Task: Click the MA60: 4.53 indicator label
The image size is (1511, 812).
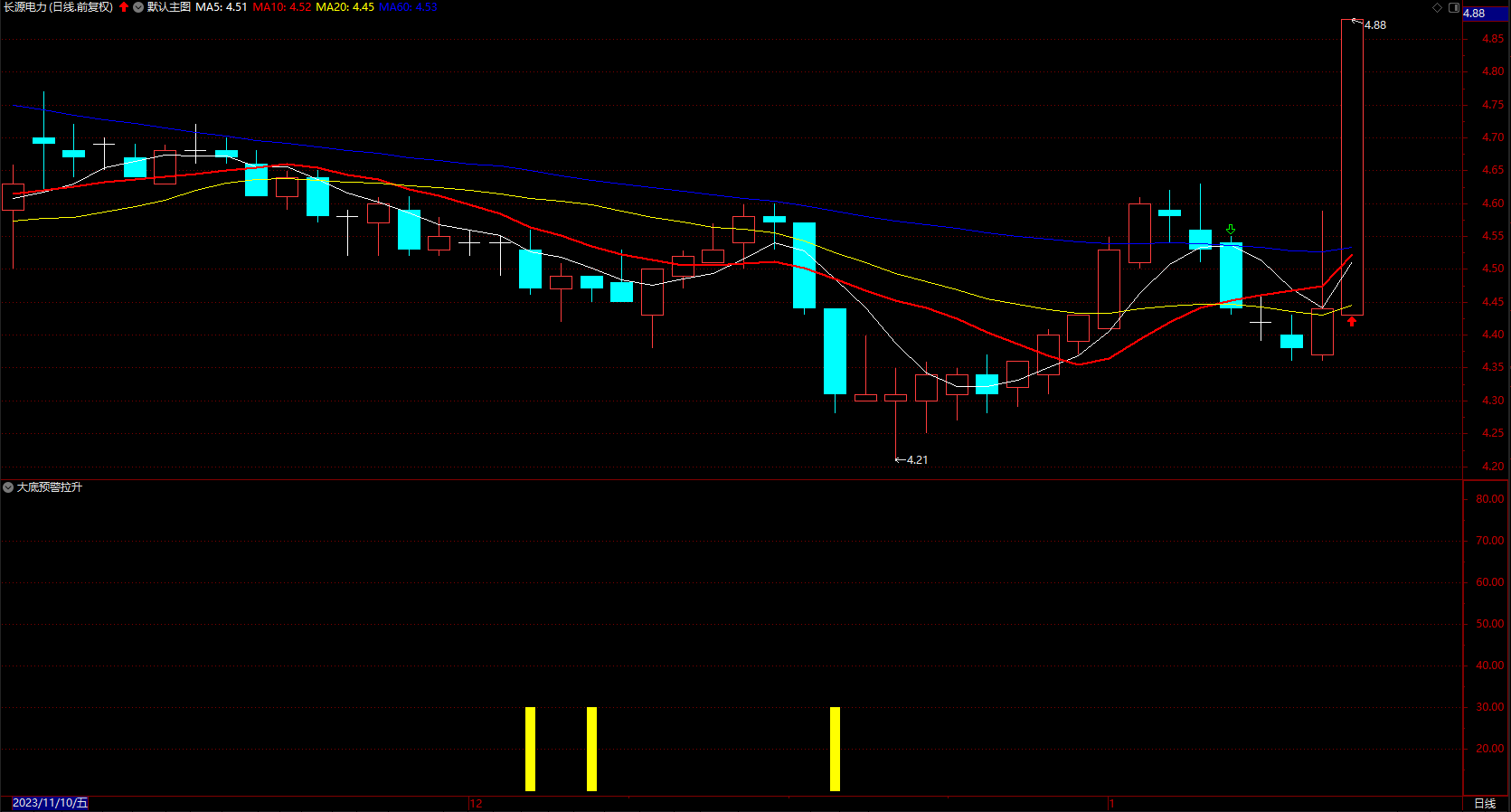Action: (408, 7)
